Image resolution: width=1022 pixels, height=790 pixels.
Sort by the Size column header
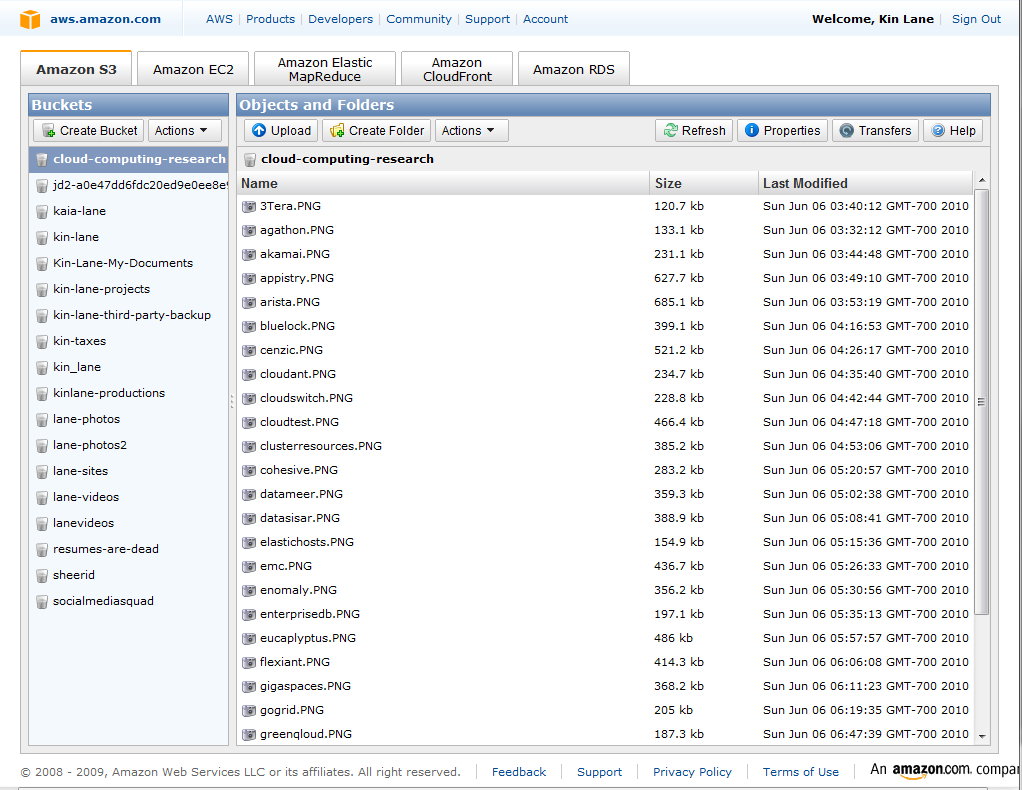(x=704, y=183)
